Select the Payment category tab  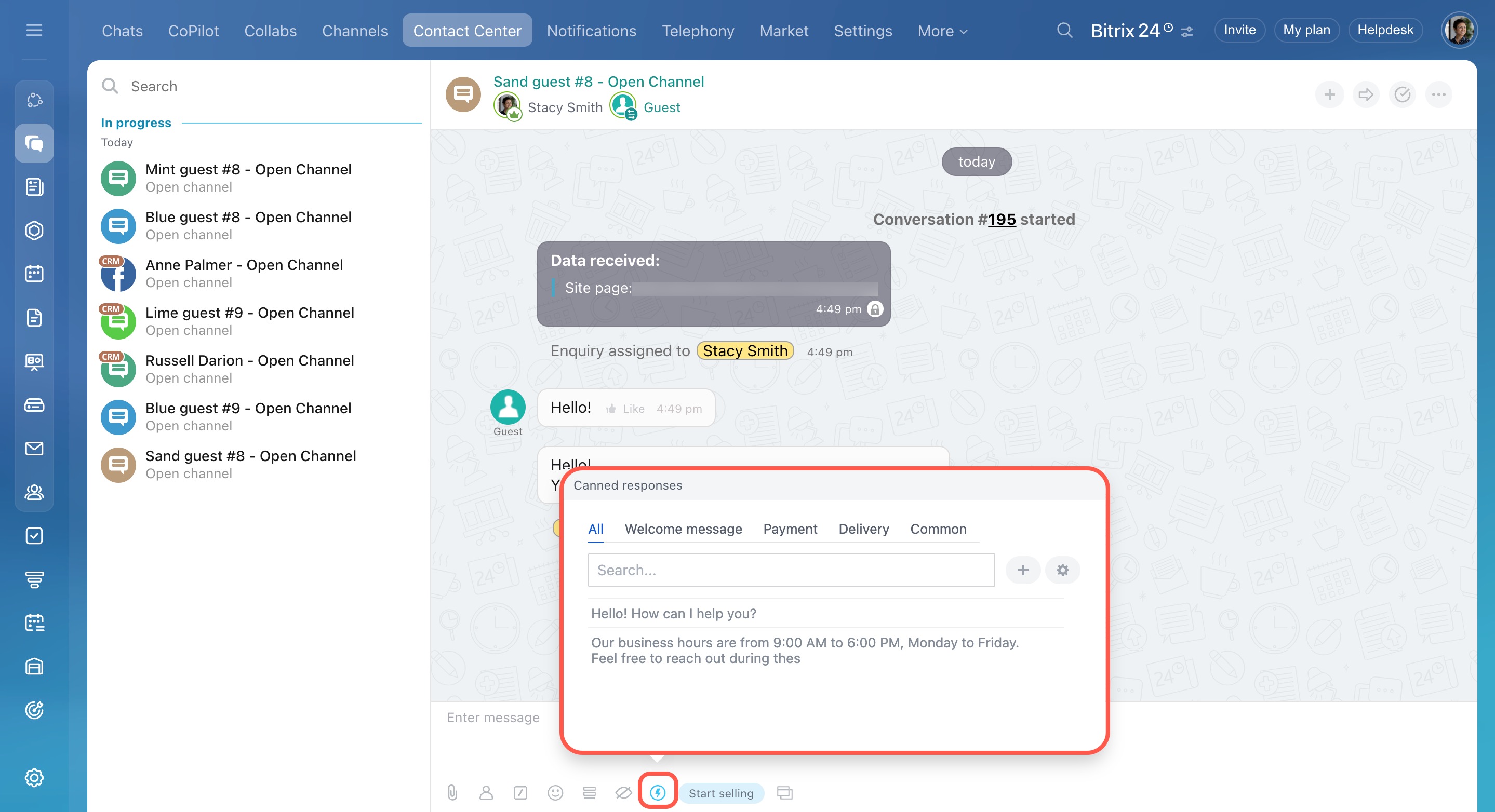click(790, 529)
